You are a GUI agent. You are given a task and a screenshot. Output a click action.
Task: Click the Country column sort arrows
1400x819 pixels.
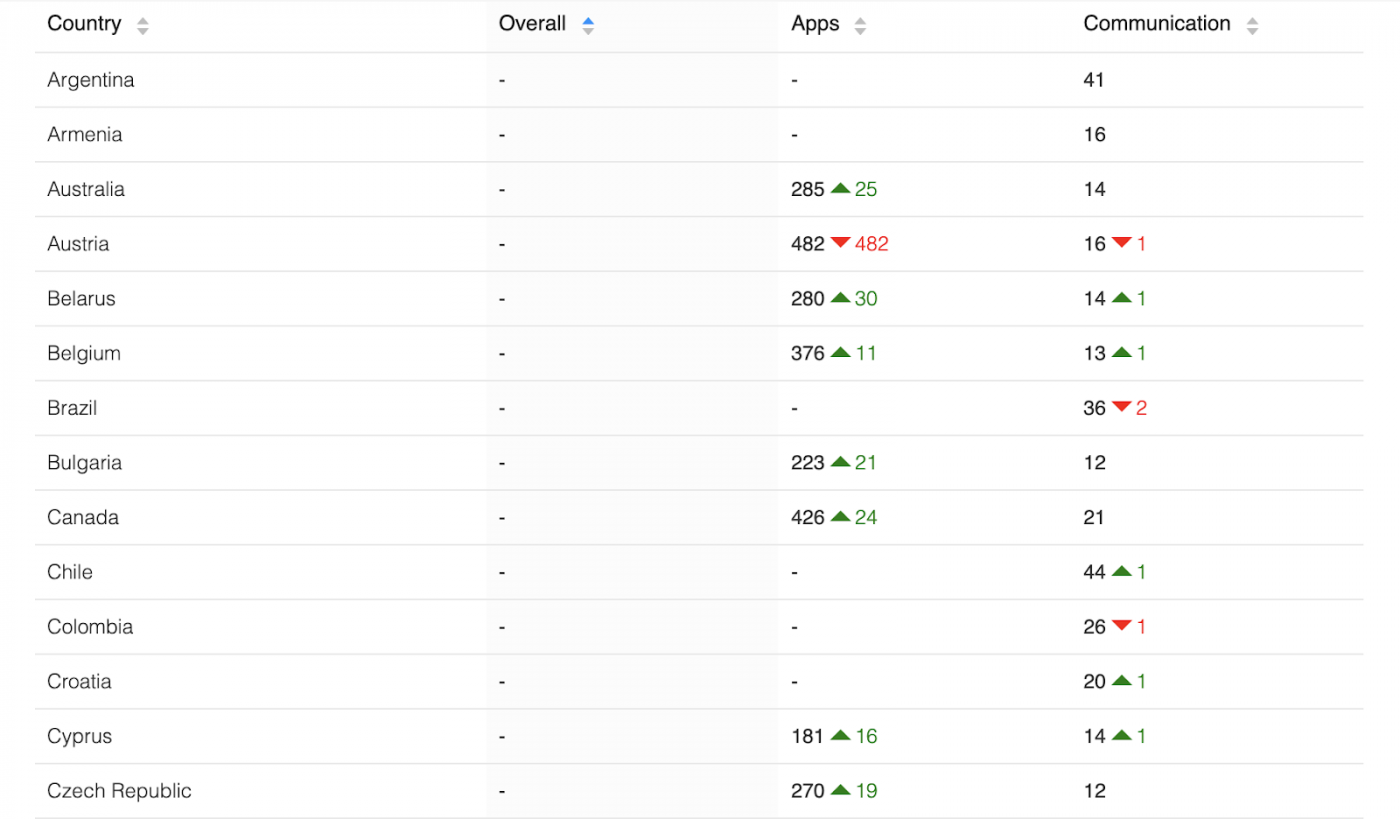pos(142,26)
